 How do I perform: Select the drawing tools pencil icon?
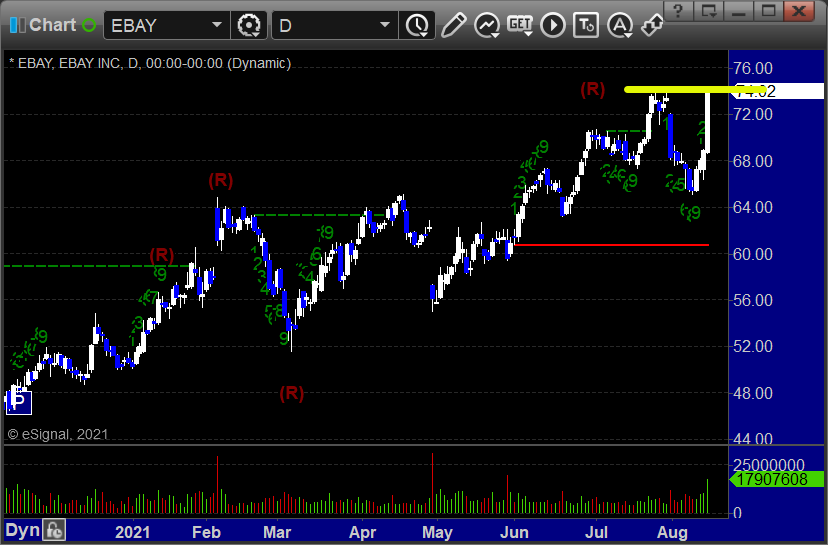[453, 25]
